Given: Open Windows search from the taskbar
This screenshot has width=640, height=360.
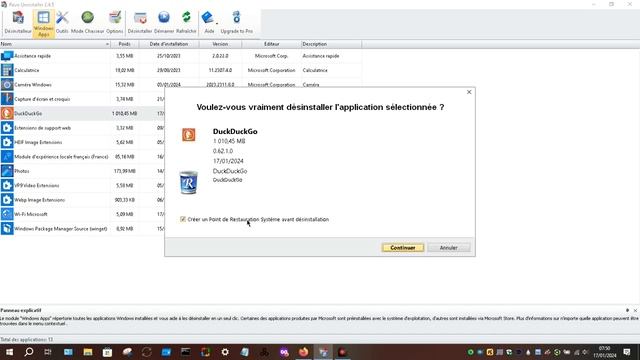Looking at the screenshot, I should point(29,352).
